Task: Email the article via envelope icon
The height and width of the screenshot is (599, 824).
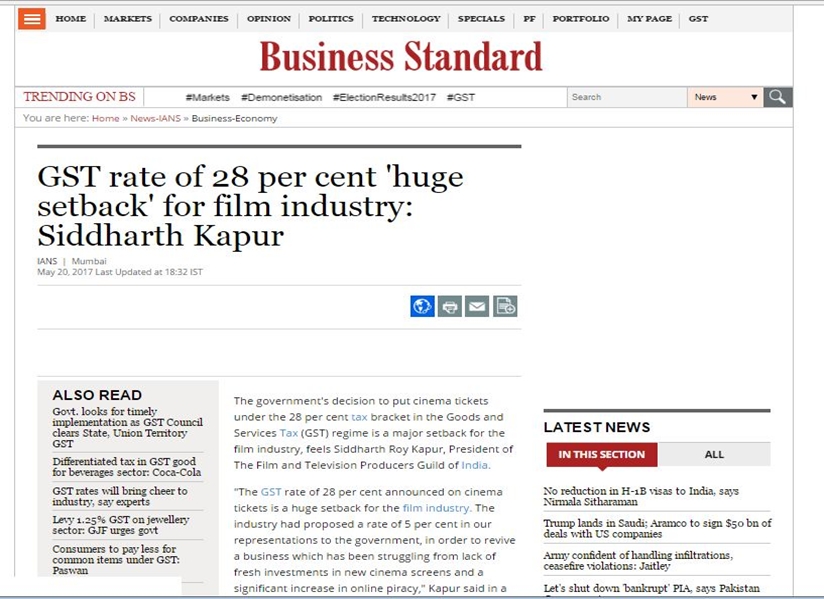Action: pos(477,306)
